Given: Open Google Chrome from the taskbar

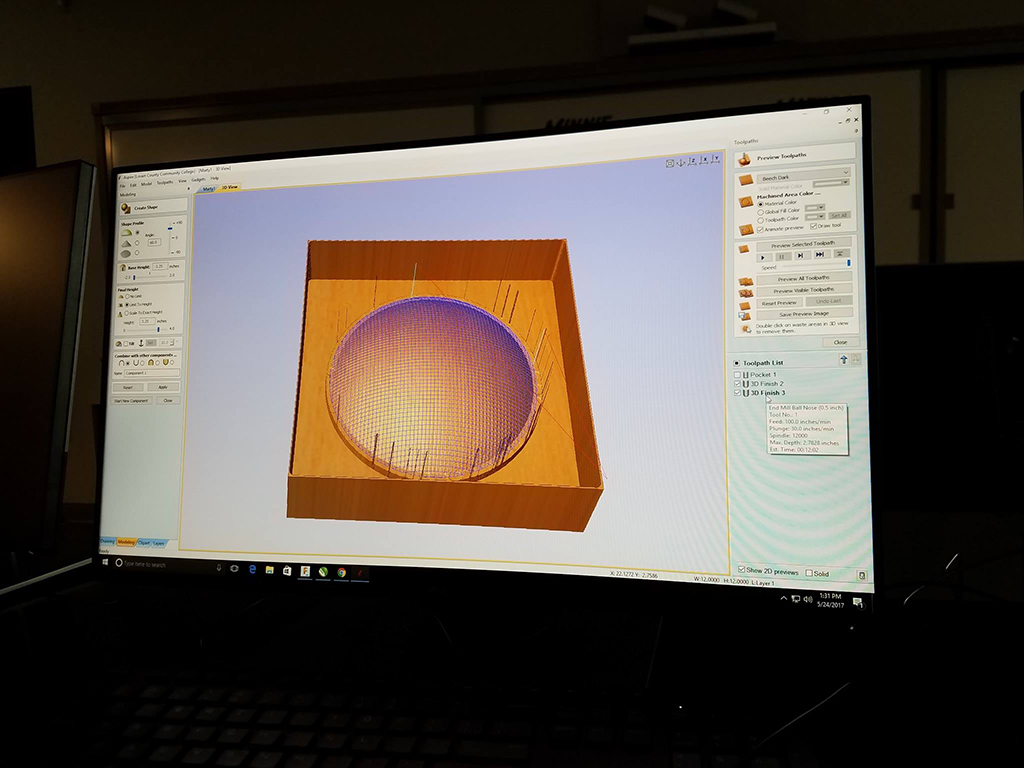Looking at the screenshot, I should tap(342, 572).
